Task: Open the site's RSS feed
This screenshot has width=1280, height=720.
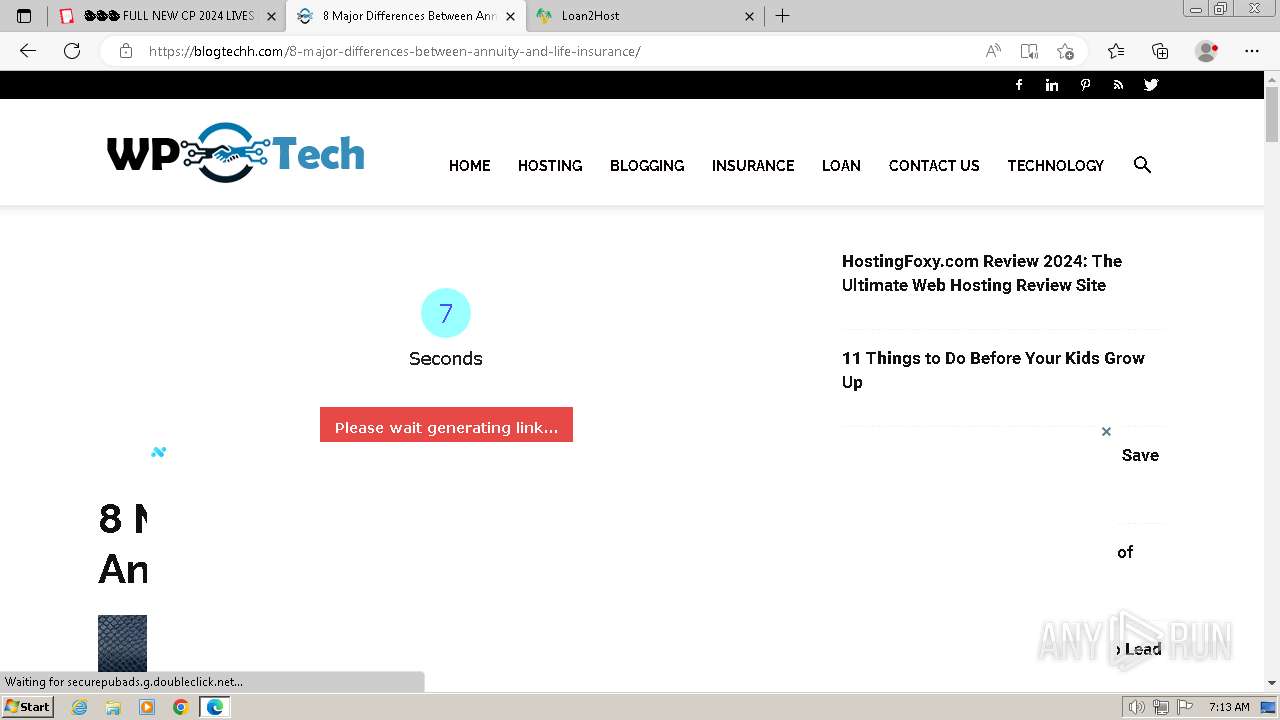Action: [1118, 85]
